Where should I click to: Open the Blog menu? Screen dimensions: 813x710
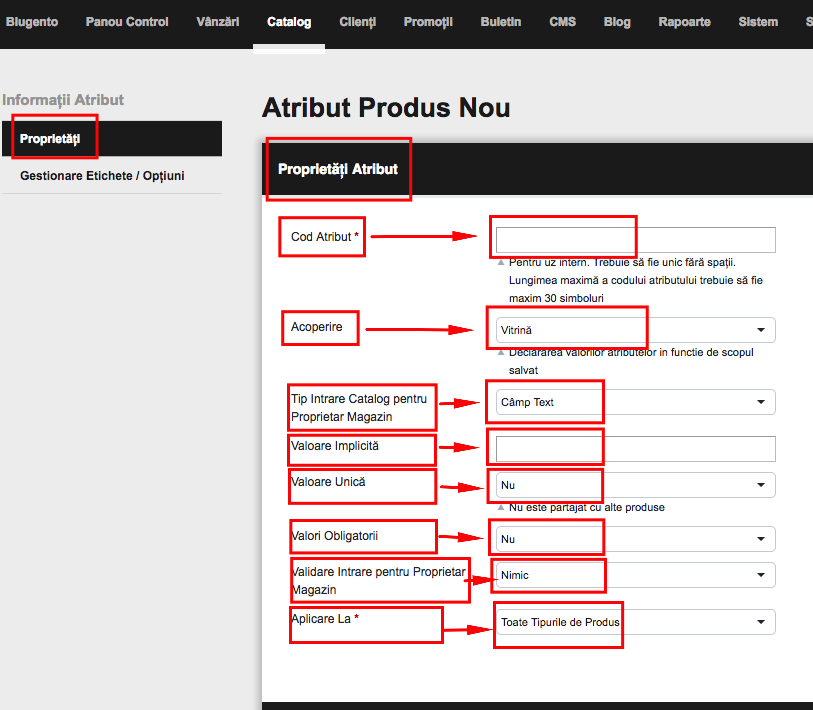click(616, 22)
